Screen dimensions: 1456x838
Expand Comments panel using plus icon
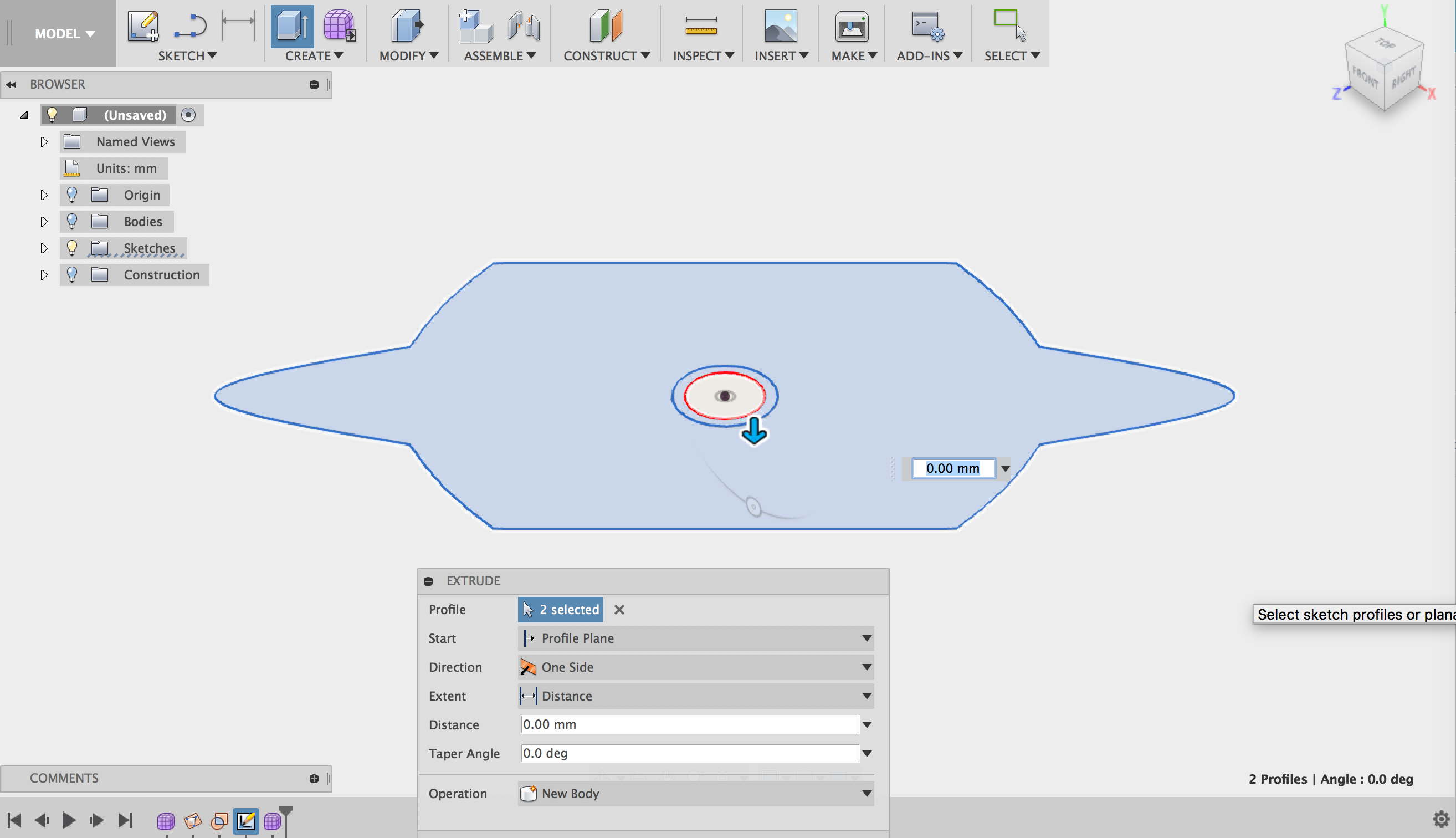click(x=314, y=778)
